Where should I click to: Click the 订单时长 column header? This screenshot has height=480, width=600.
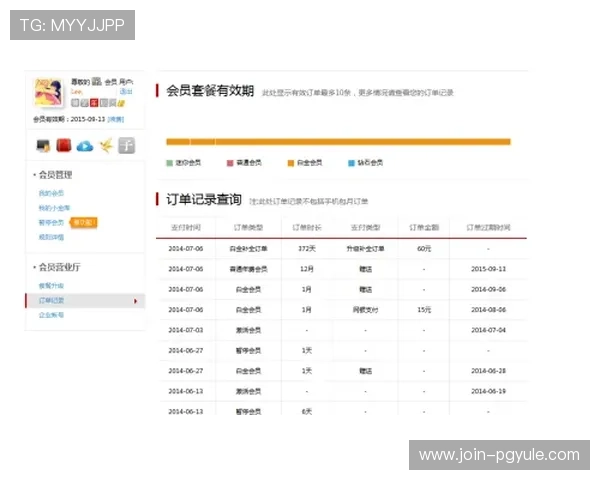(307, 227)
